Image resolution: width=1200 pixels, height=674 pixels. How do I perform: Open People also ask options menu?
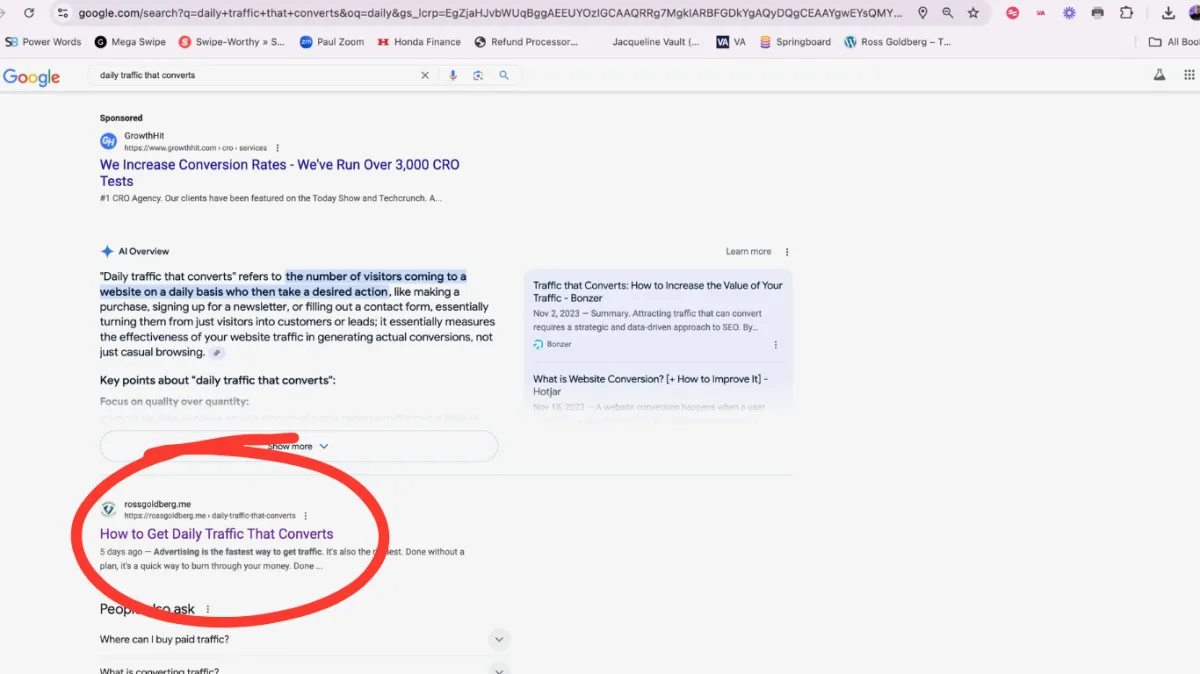click(208, 609)
